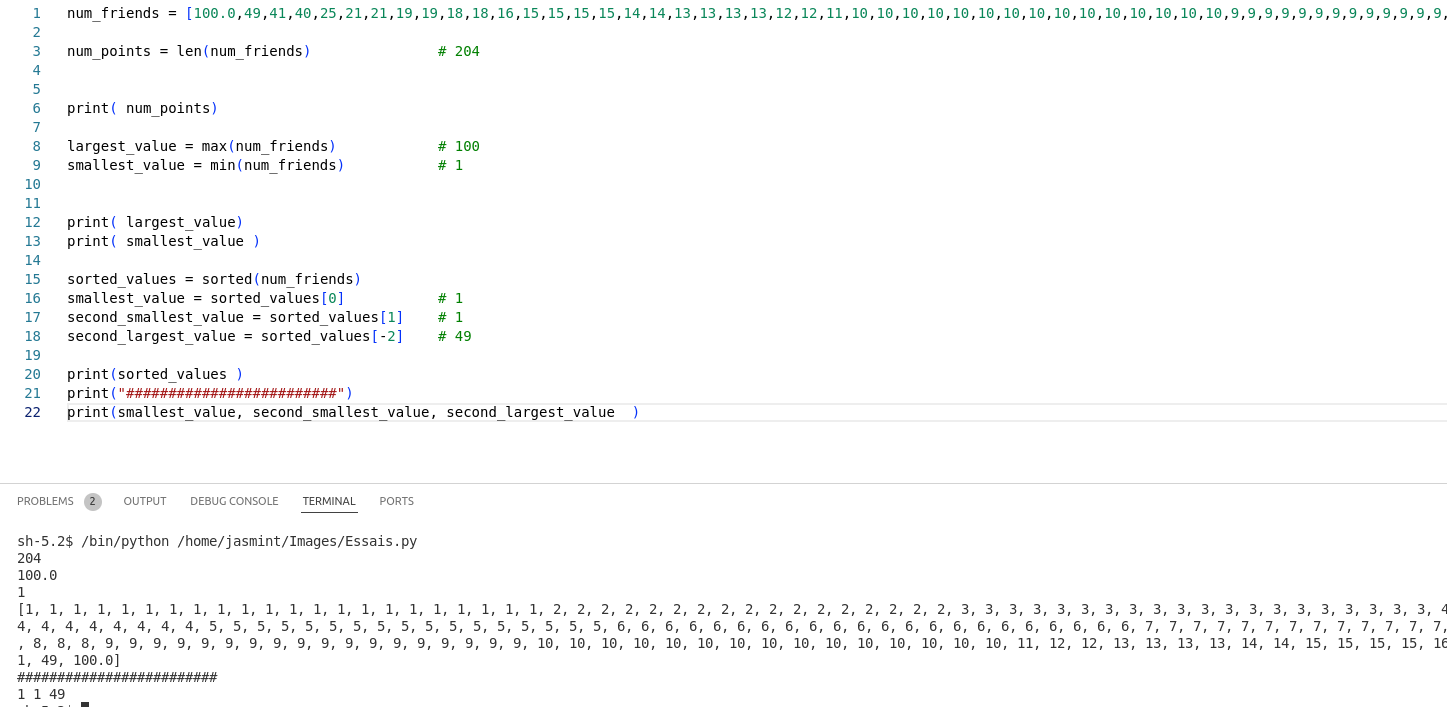Activate the TERMINAL tab
The image size is (1447, 707).
pyautogui.click(x=329, y=501)
